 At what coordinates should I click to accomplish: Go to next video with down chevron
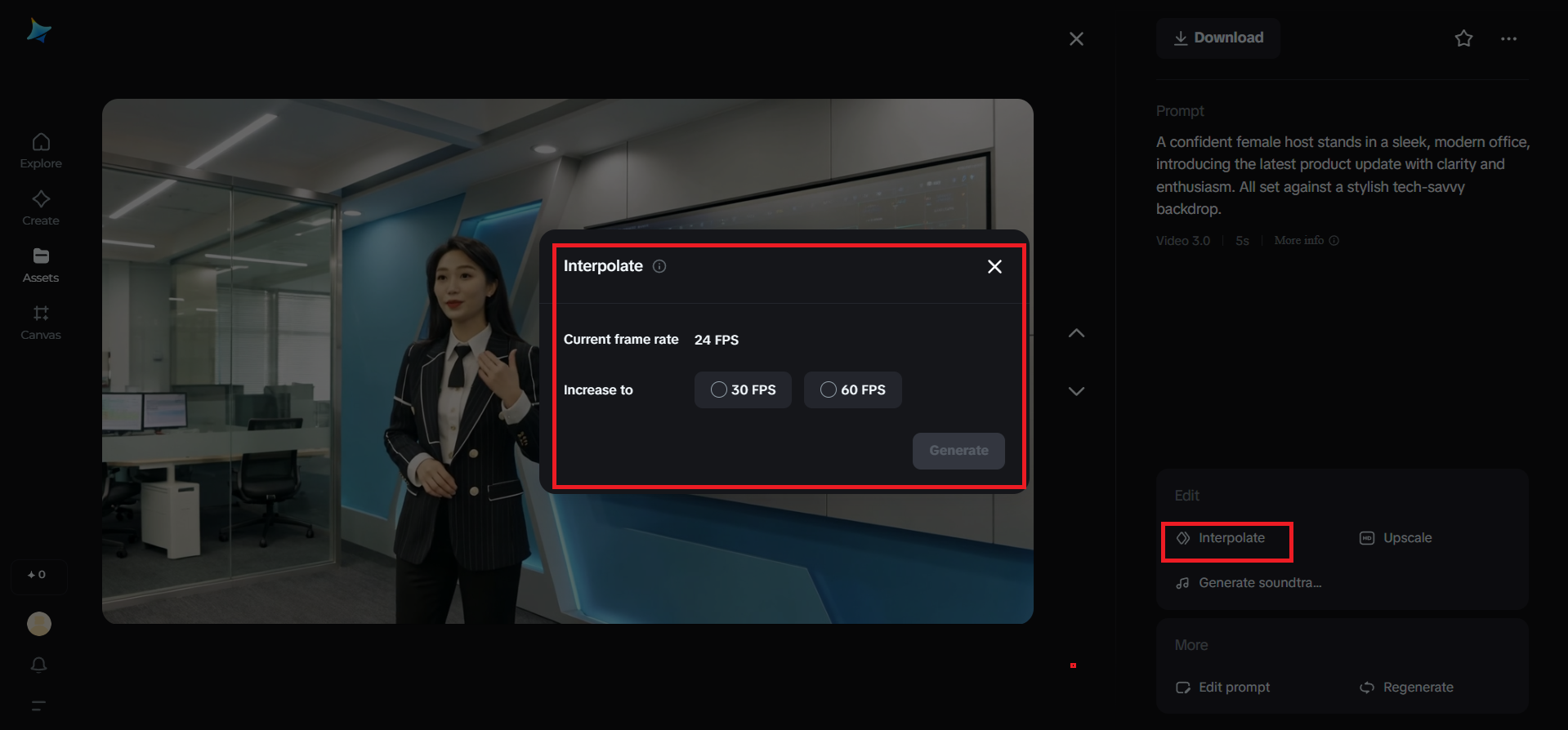(x=1076, y=391)
